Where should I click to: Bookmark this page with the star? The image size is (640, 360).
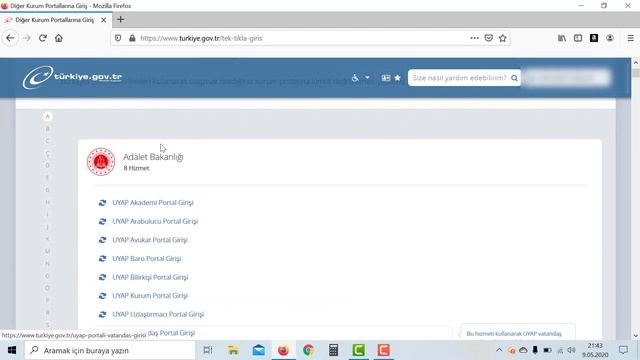[x=503, y=38]
